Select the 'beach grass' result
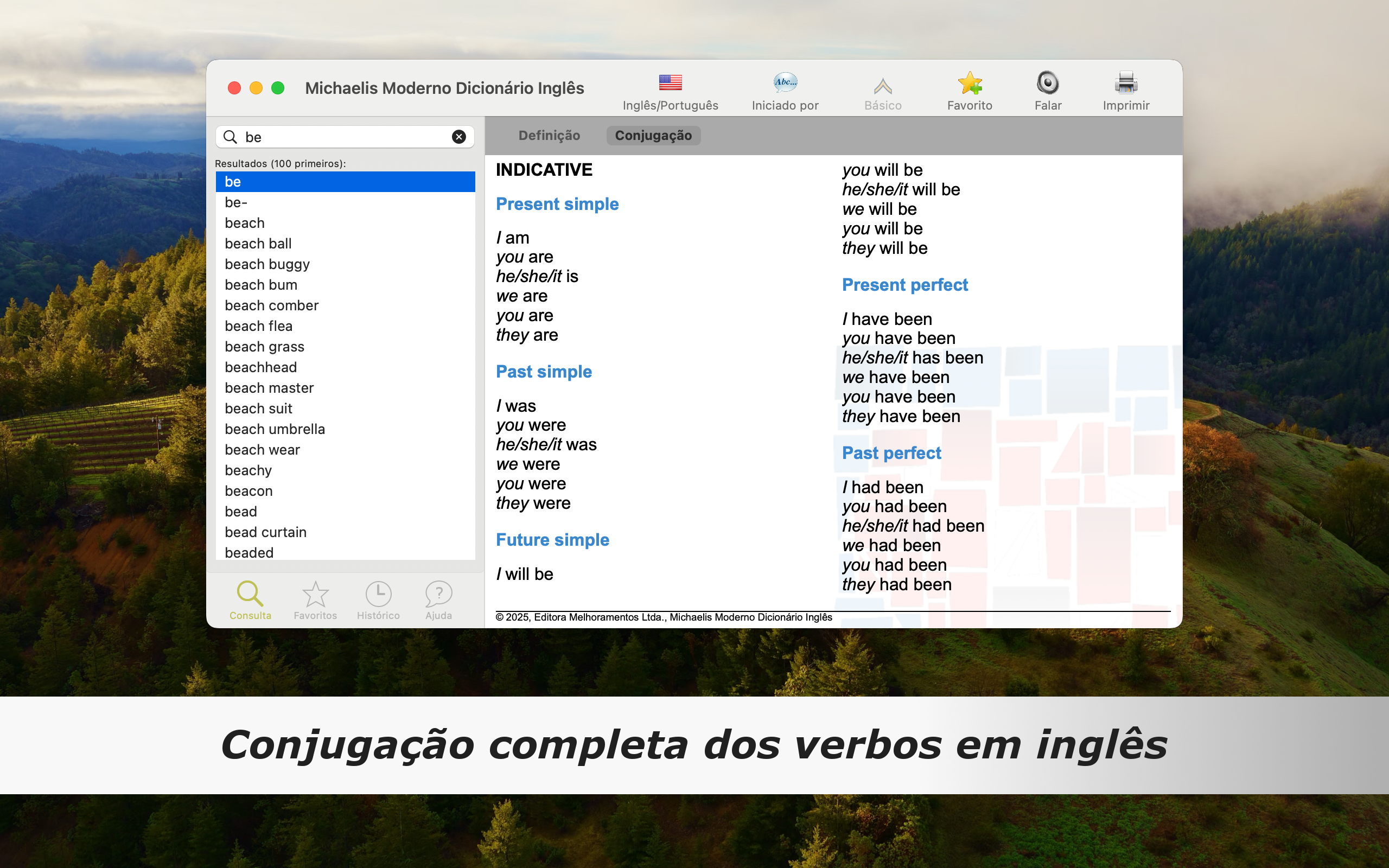 click(x=345, y=347)
